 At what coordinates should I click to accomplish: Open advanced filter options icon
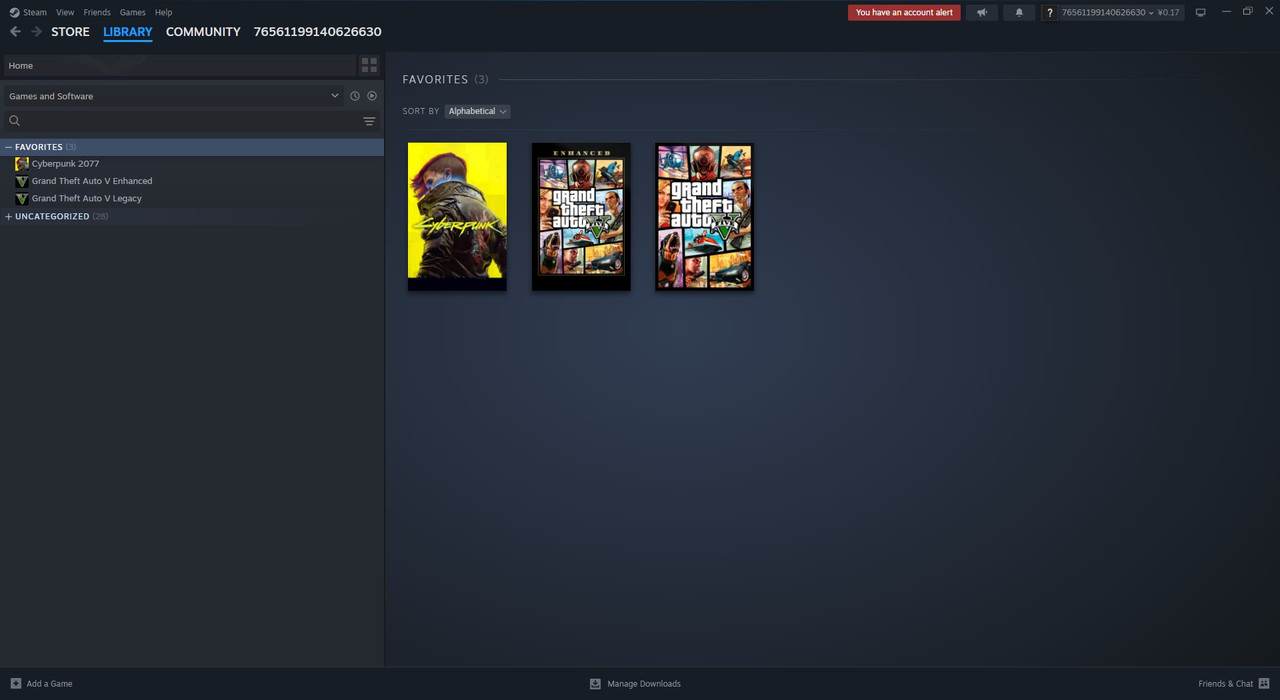click(369, 121)
